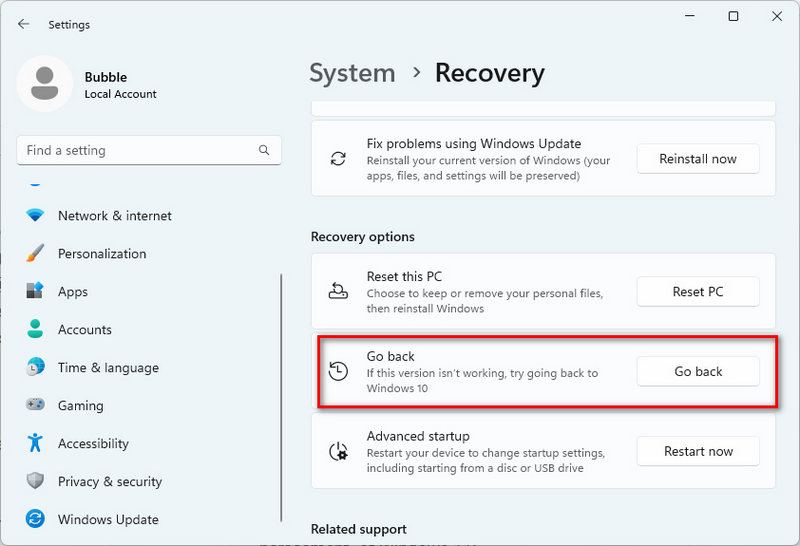The height and width of the screenshot is (546, 800).
Task: Click the Advanced startup title text
Action: coord(418,436)
